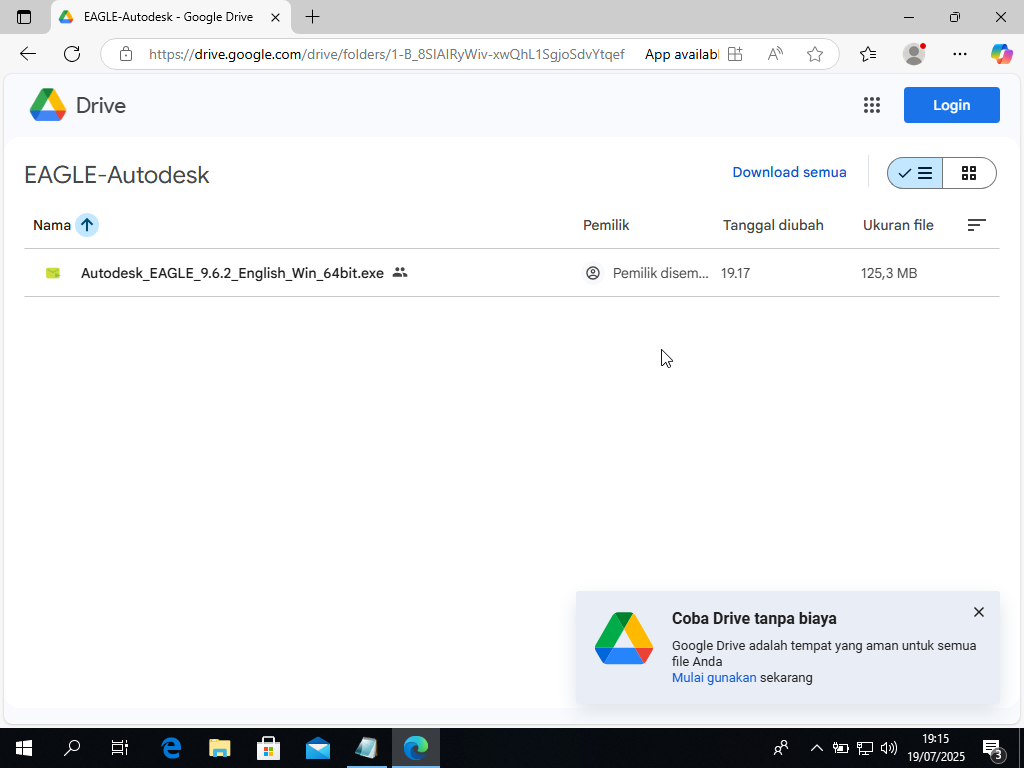Click the Google Drive logo
This screenshot has height=768, width=1024.
click(78, 105)
